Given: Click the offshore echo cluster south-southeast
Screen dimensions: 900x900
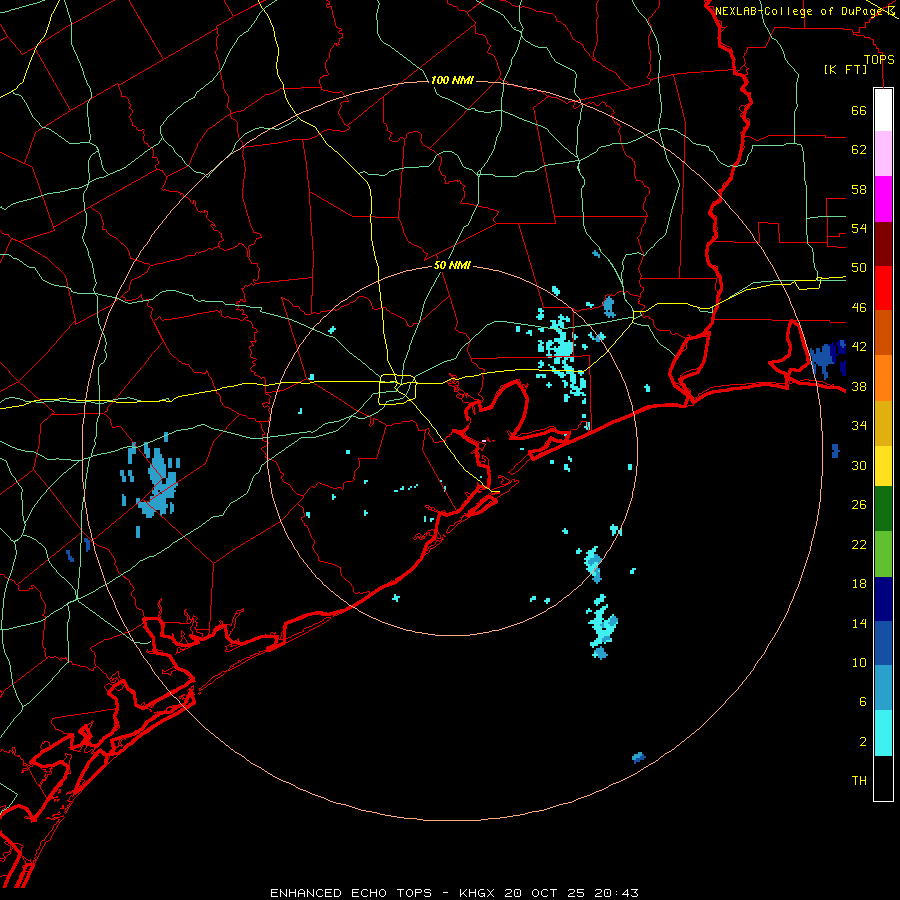Looking at the screenshot, I should tap(601, 626).
